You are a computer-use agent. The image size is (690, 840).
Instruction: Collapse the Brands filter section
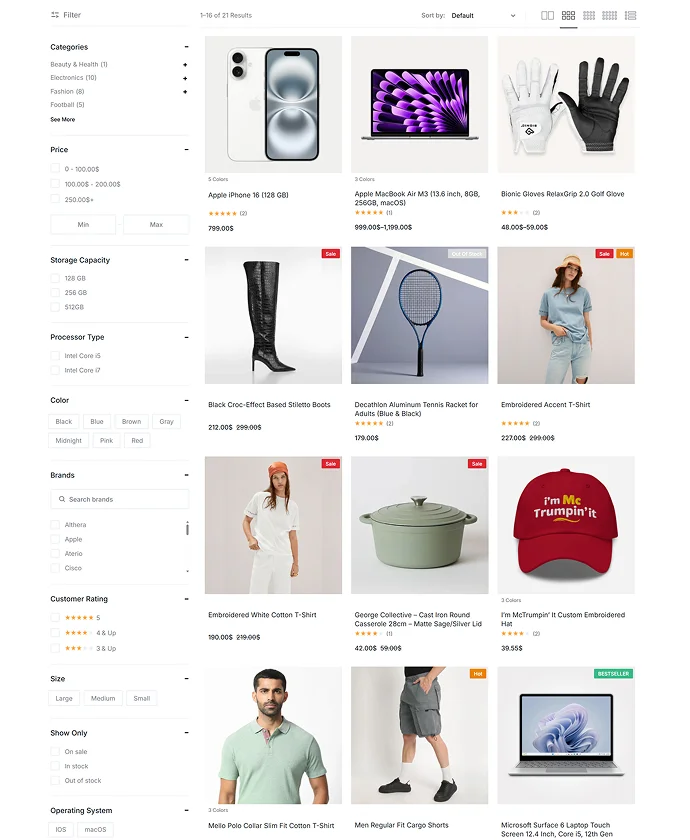(186, 475)
